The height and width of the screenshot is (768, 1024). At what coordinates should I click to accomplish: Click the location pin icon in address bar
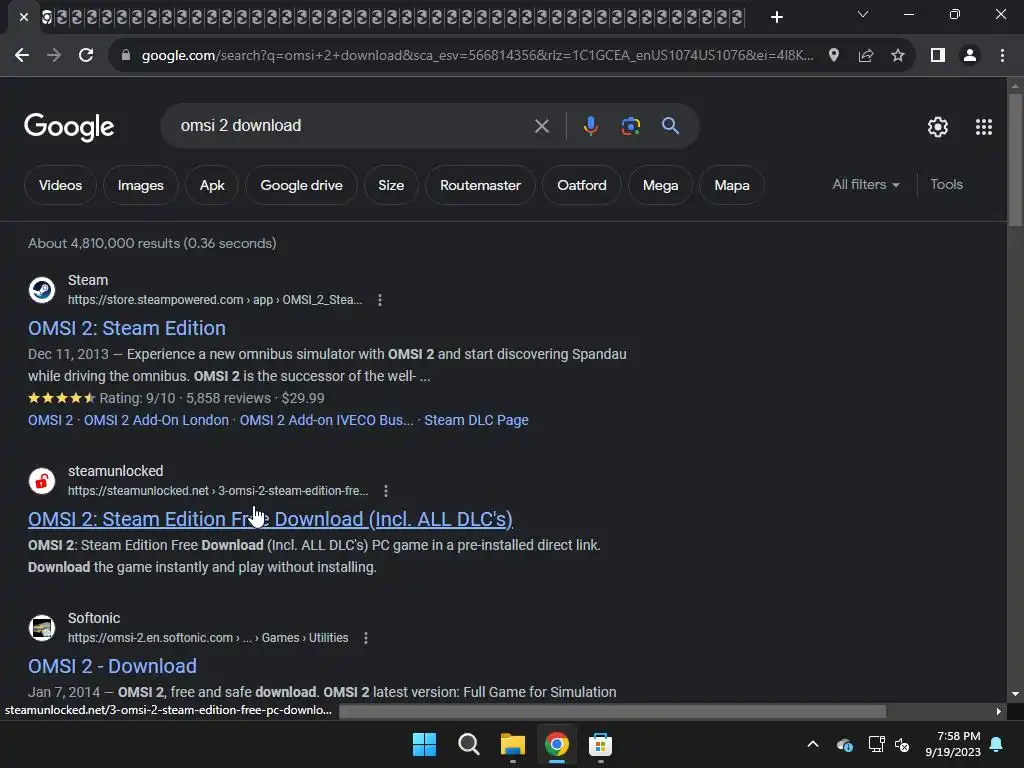(x=834, y=56)
